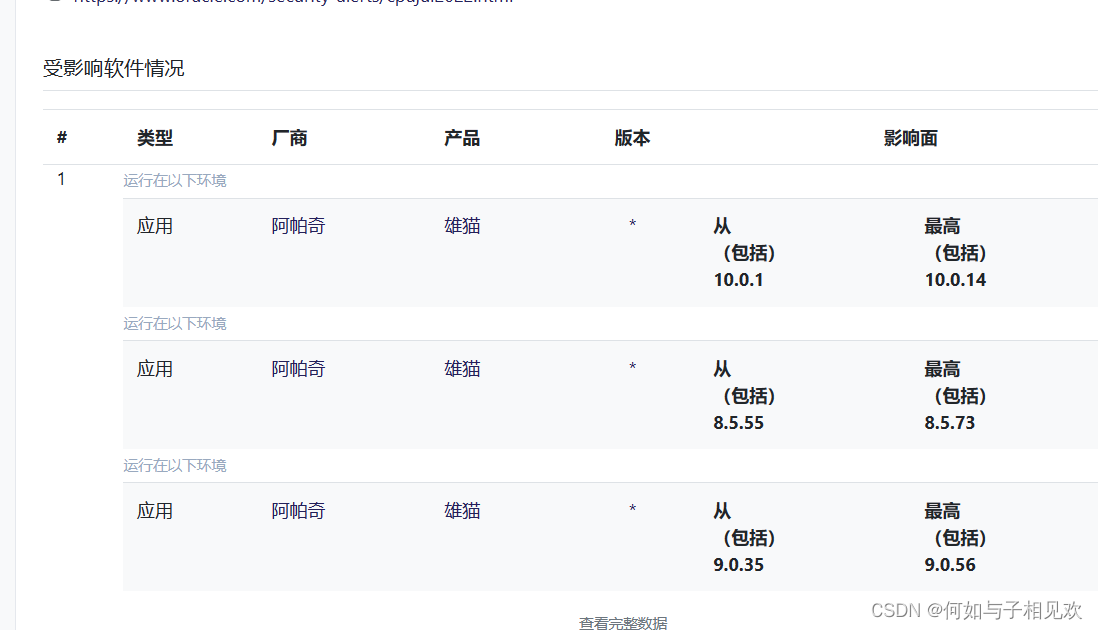Click the 影响面 column header

910,138
